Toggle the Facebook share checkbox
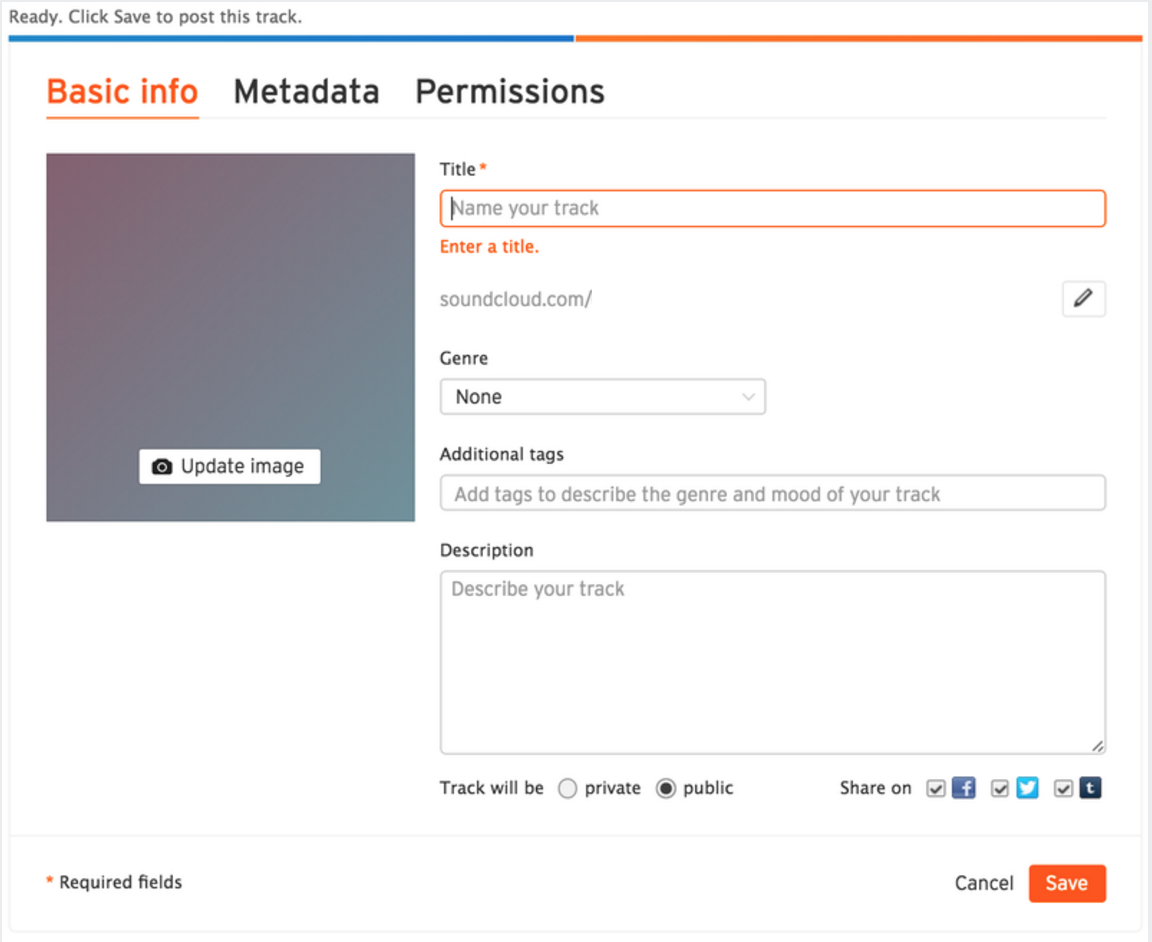Image resolution: width=1152 pixels, height=942 pixels. tap(936, 789)
